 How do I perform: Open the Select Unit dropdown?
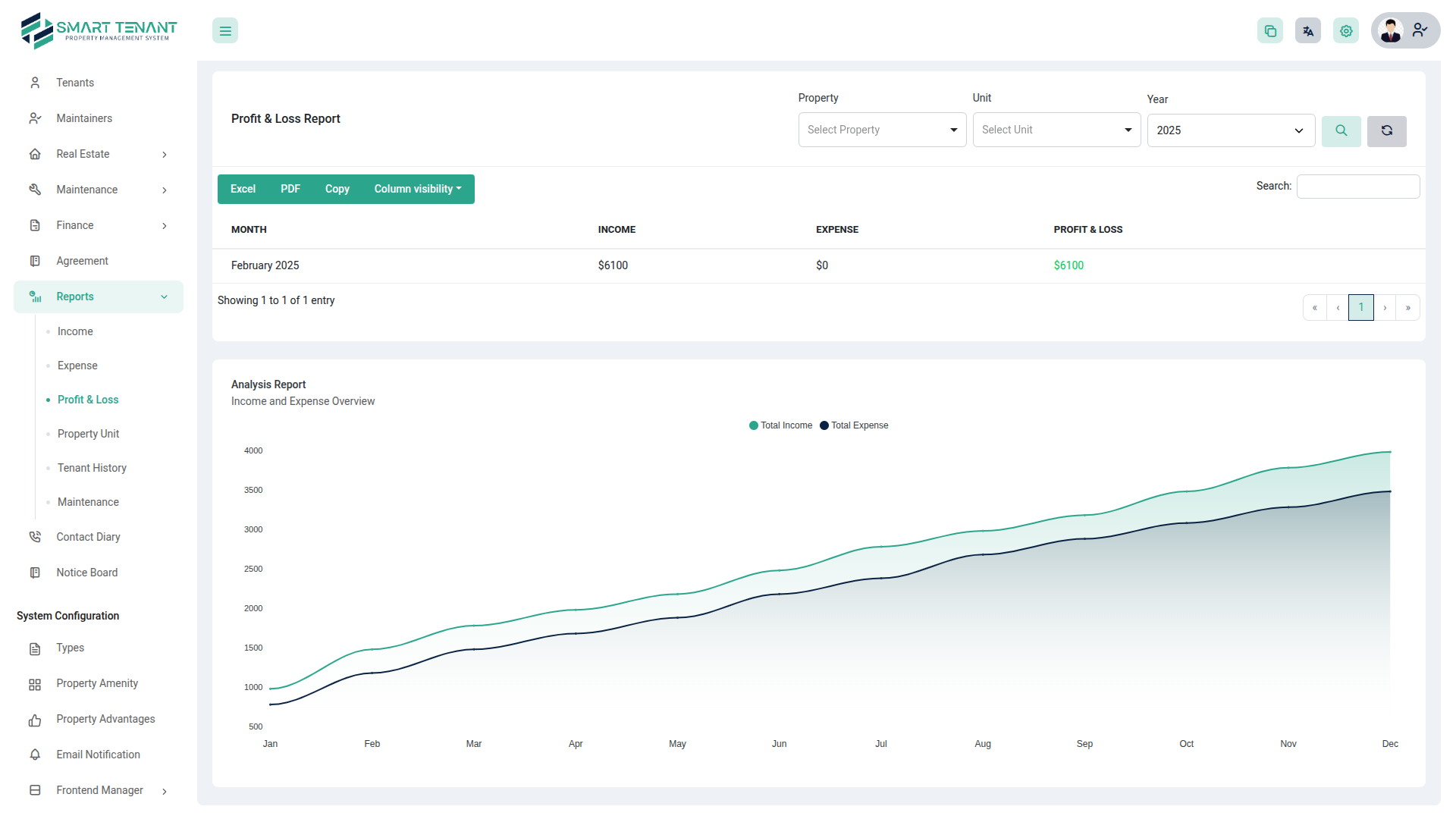pos(1056,130)
